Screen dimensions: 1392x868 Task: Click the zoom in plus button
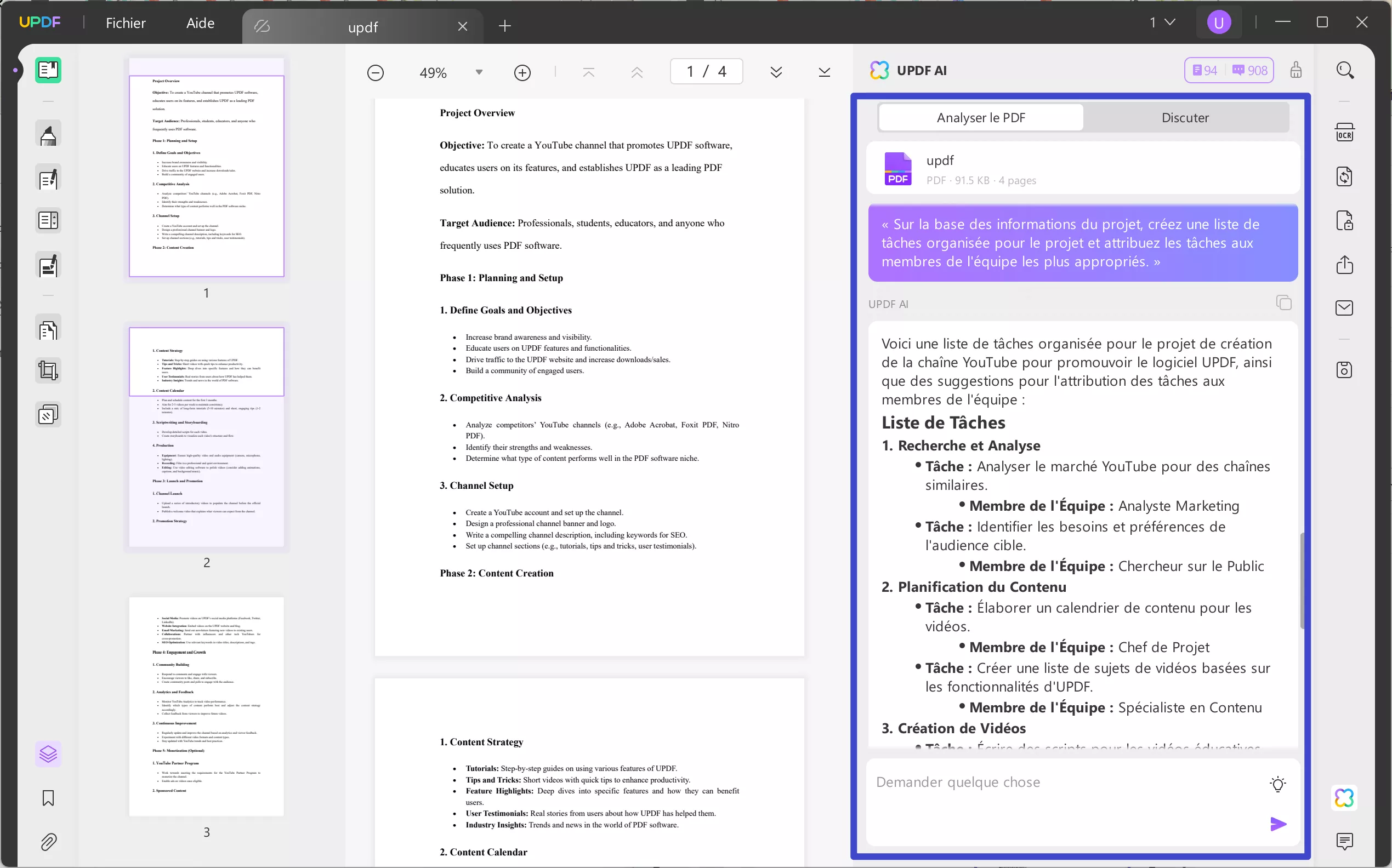point(522,73)
